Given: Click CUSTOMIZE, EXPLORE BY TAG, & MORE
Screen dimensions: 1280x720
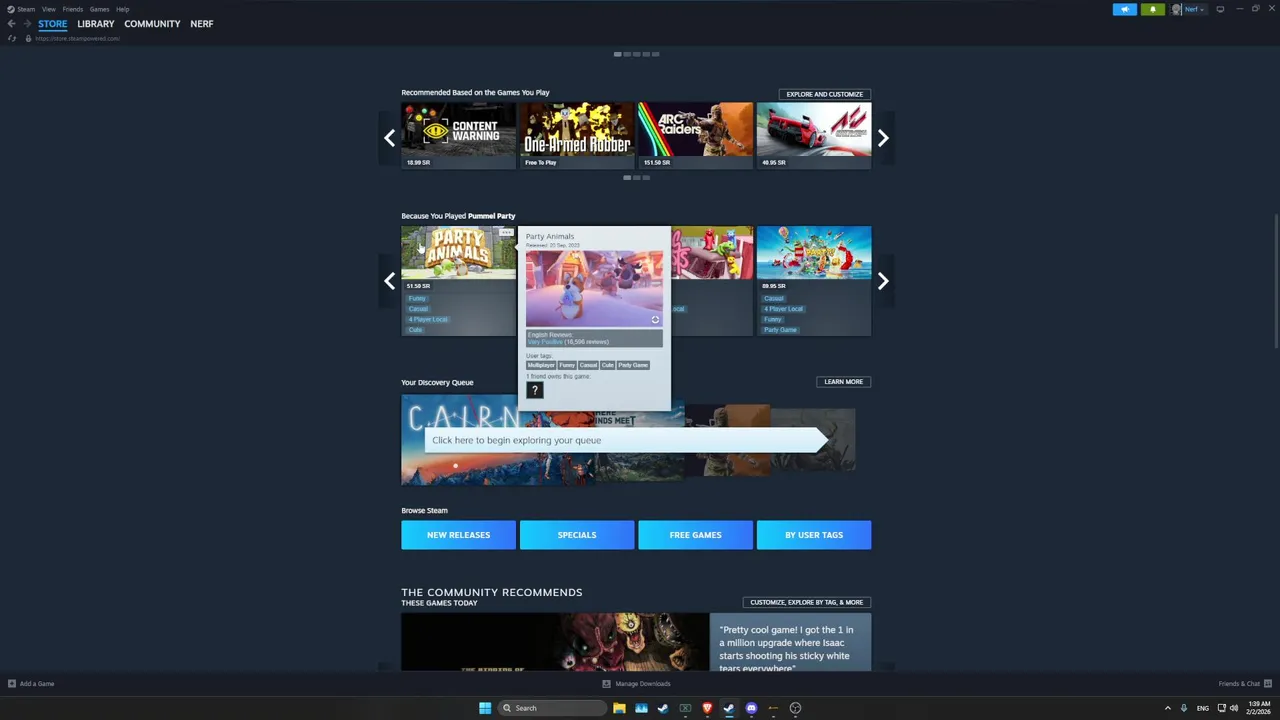Looking at the screenshot, I should [806, 602].
